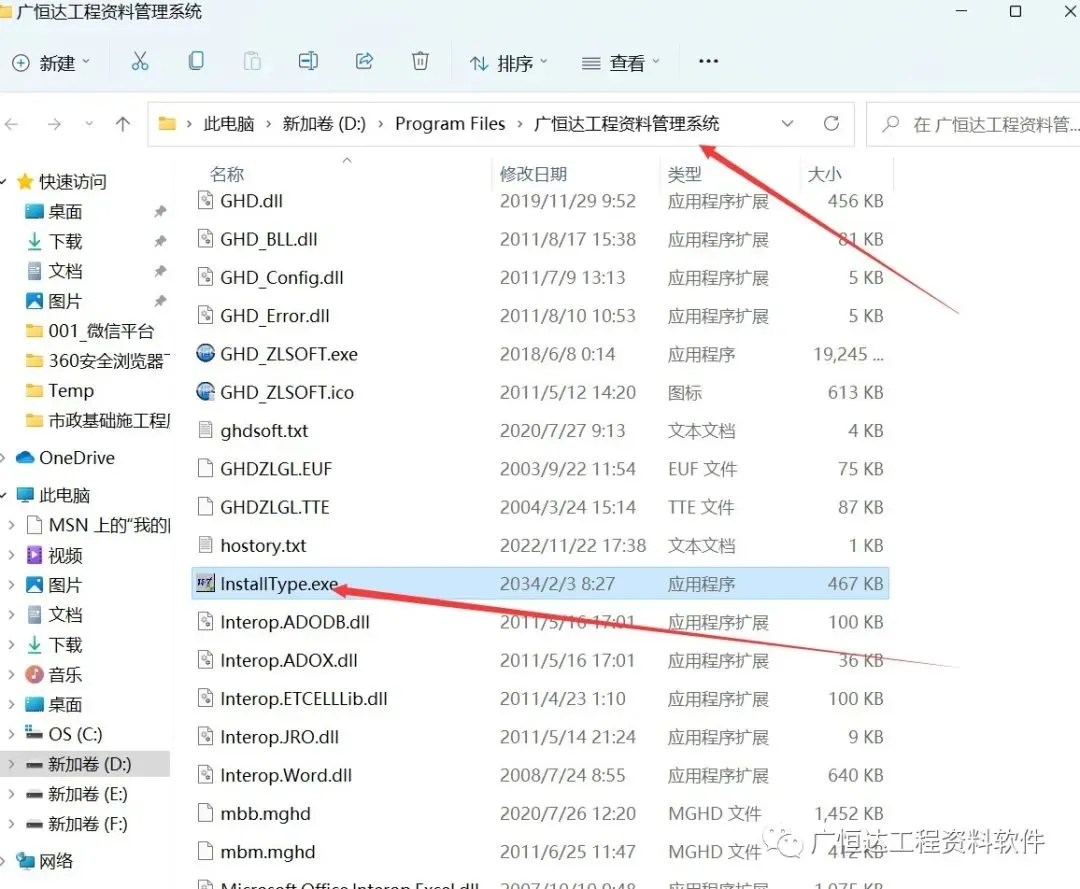
Task: Sort by the 类型 column header
Action: 685,174
